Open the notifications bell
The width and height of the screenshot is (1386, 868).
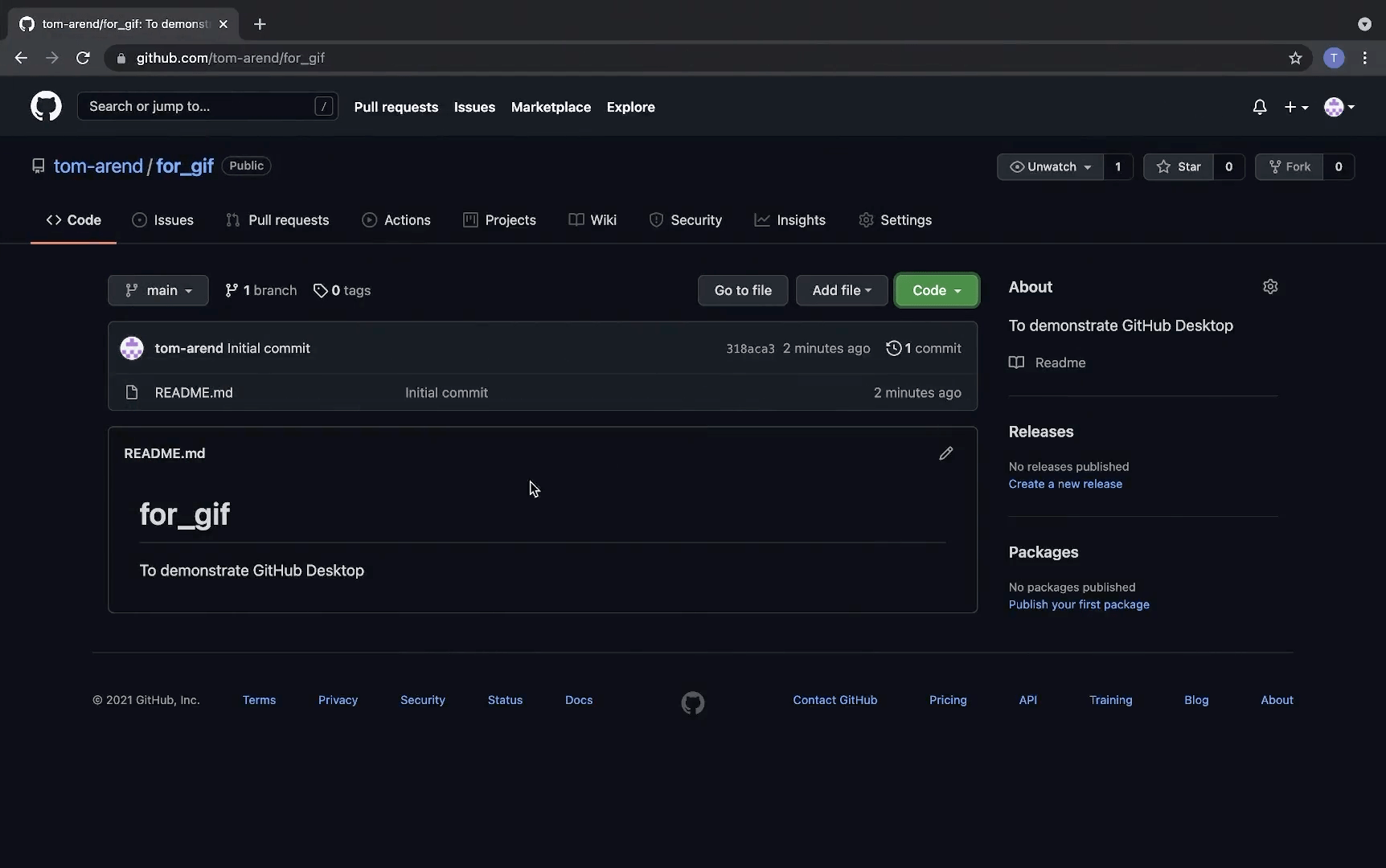tap(1259, 107)
